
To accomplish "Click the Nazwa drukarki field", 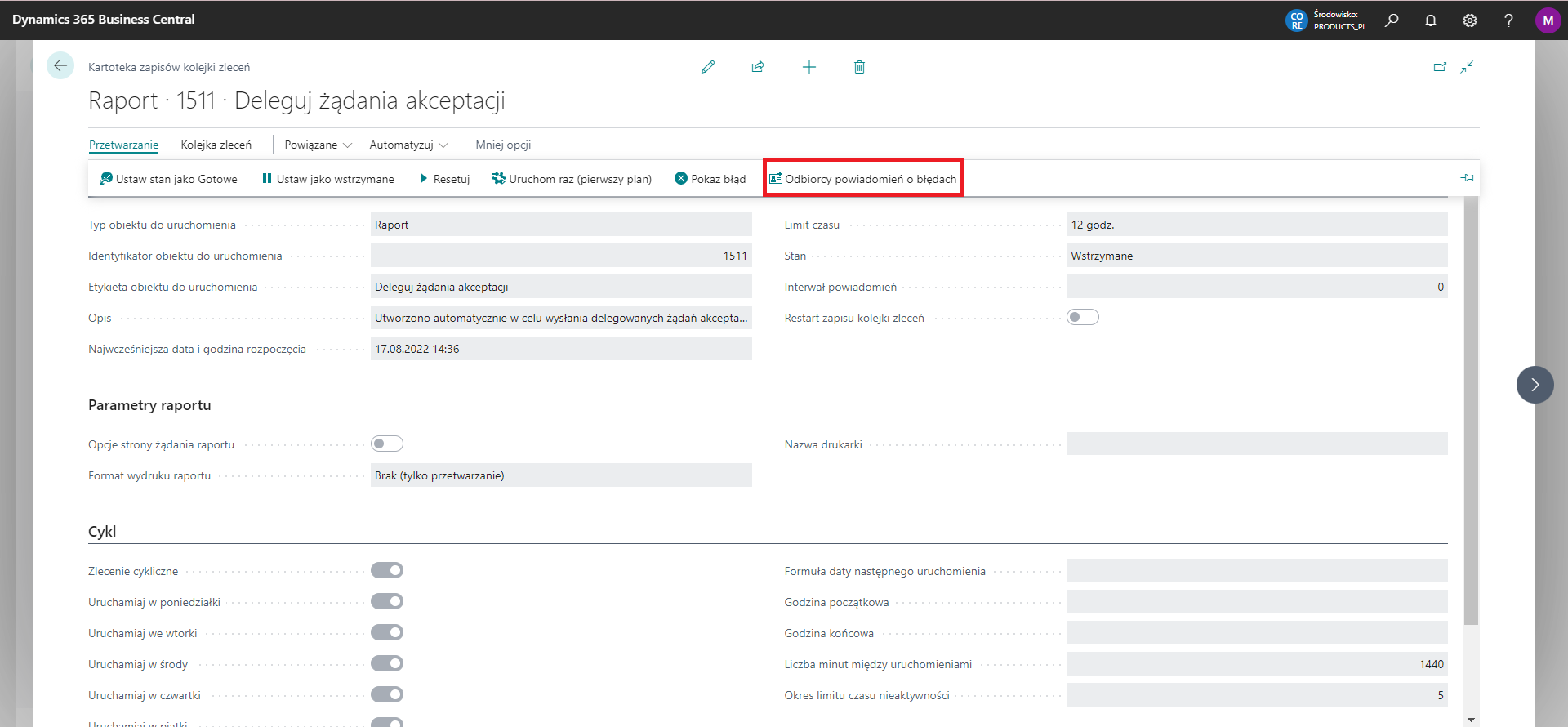I will click(x=1257, y=444).
